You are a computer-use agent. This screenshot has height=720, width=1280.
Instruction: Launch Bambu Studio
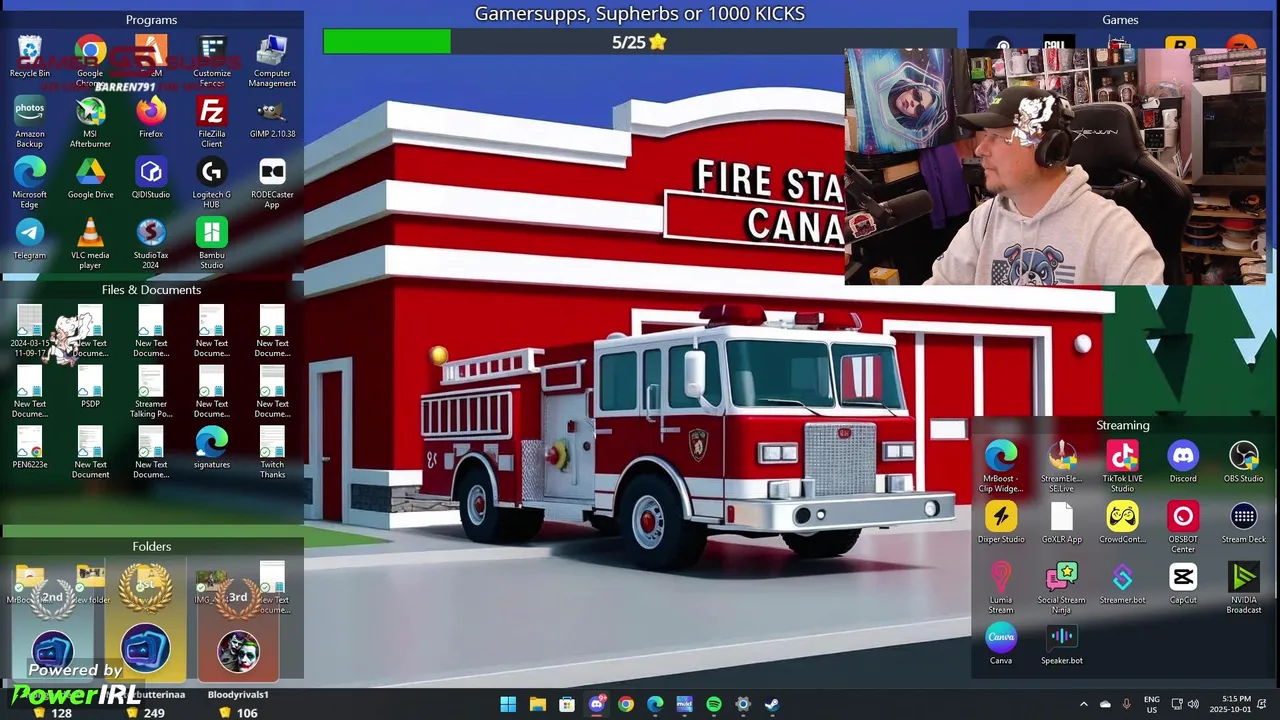click(x=212, y=245)
